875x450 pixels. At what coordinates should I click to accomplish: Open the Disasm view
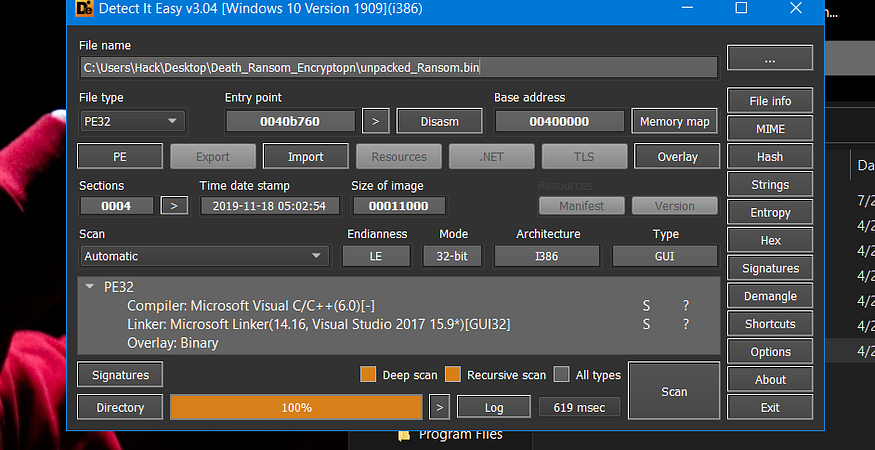coord(439,121)
